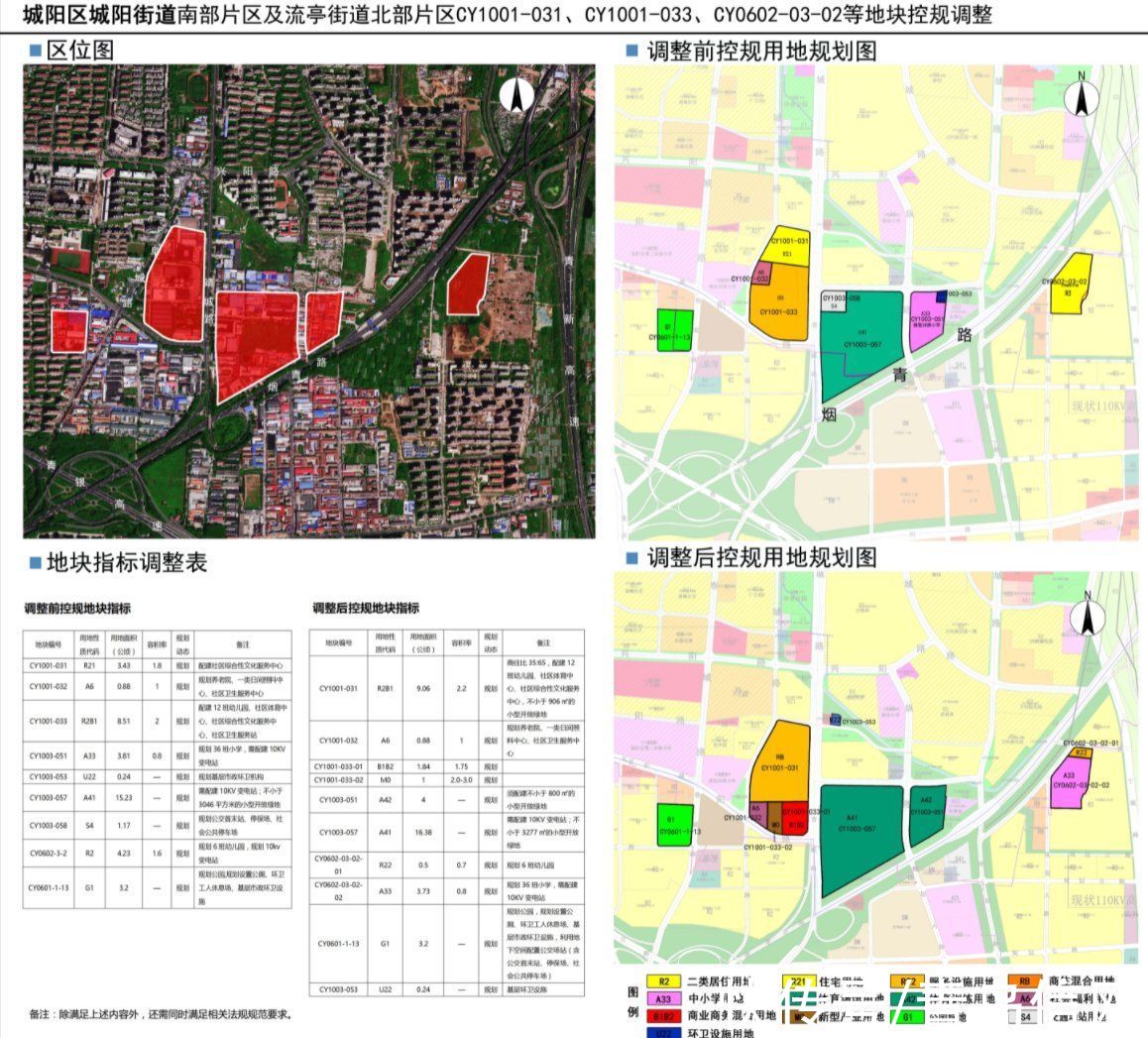Click the north arrow on the 调整后 planning map
Viewport: 1148px width, 1038px height.
(1088, 615)
